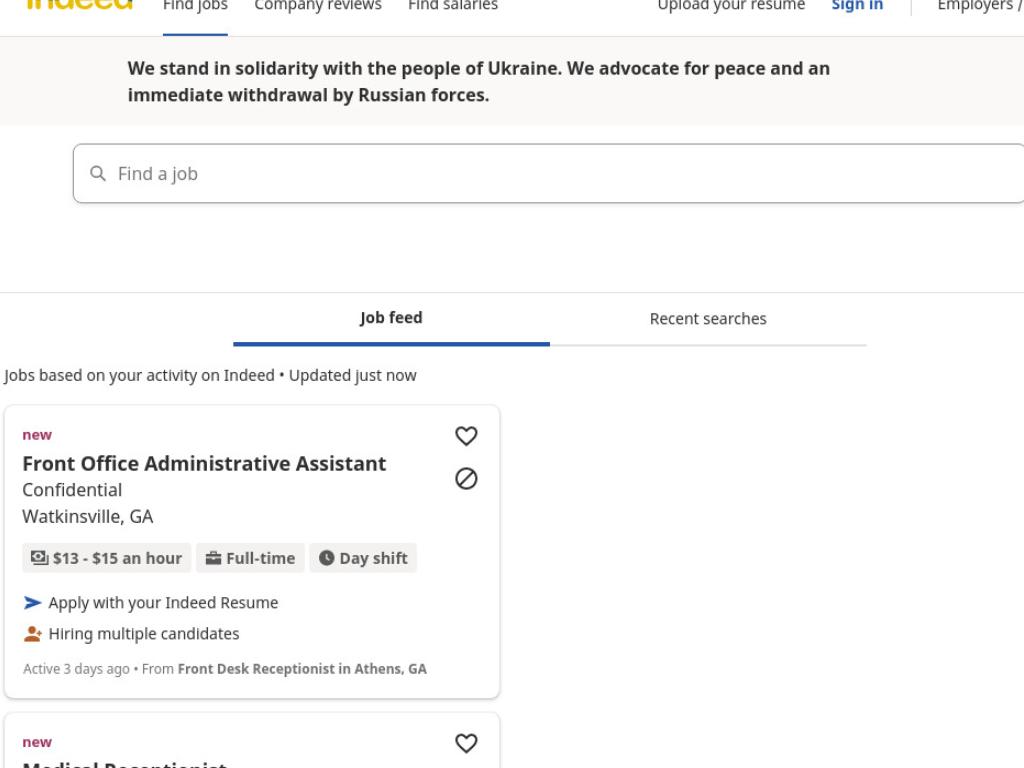This screenshot has width=1024, height=768.
Task: Click the Active 3 days ago text
Action: coord(76,669)
